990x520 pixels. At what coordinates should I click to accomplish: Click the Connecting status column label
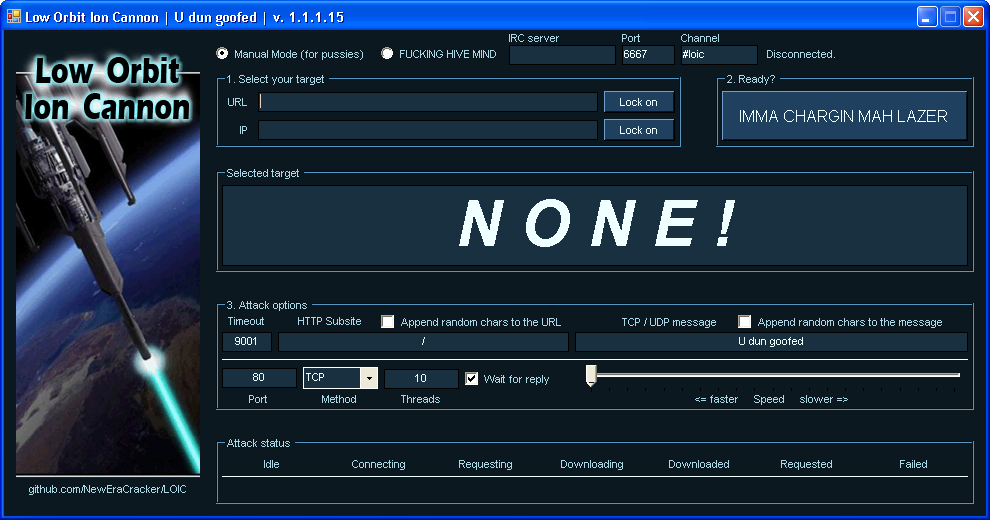point(378,464)
